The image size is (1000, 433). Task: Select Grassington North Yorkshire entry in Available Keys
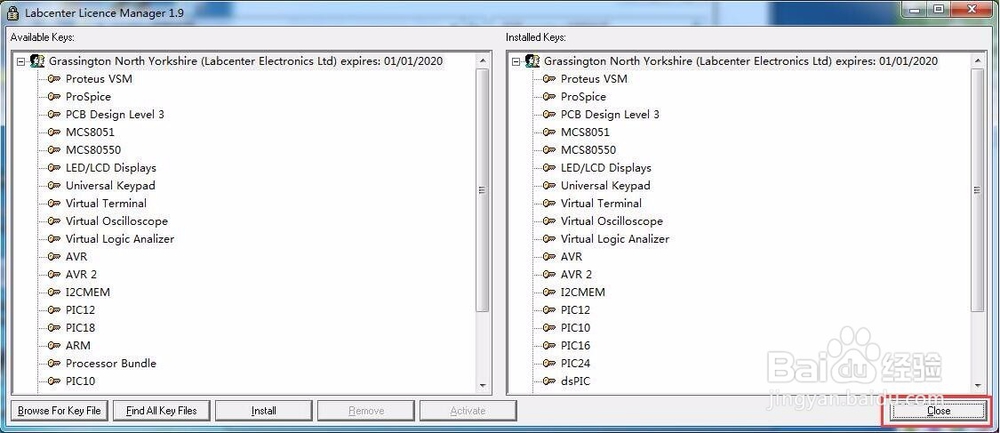click(246, 61)
